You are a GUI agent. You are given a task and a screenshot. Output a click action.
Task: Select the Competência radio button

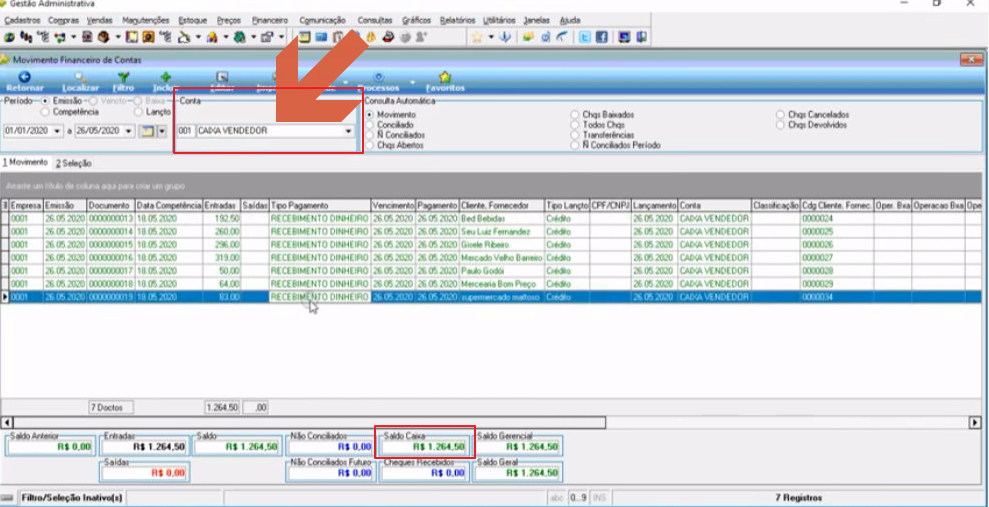click(45, 112)
